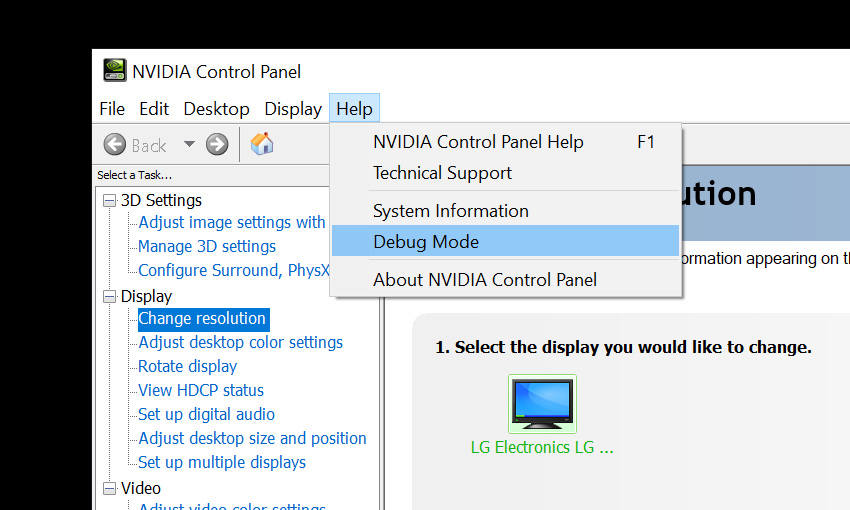Click the NVIDIA logo icon in title bar
Image resolution: width=850 pixels, height=510 pixels.
coord(115,70)
